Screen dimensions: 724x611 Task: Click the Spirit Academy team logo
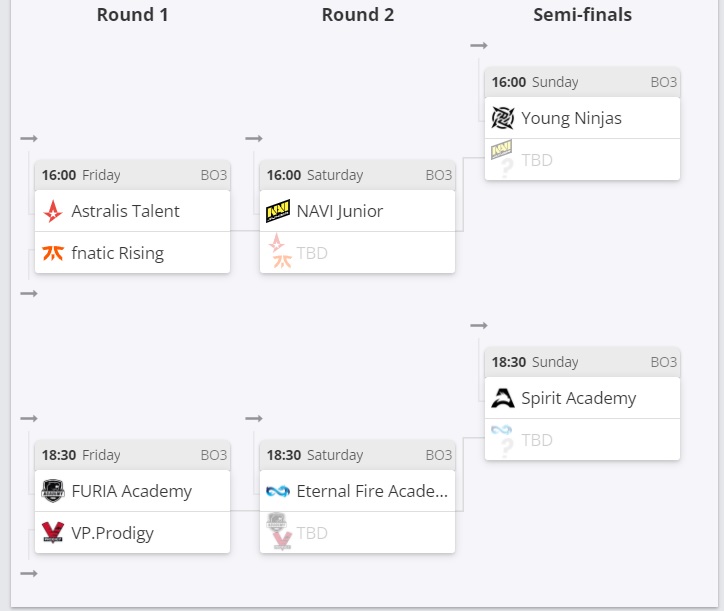point(502,398)
